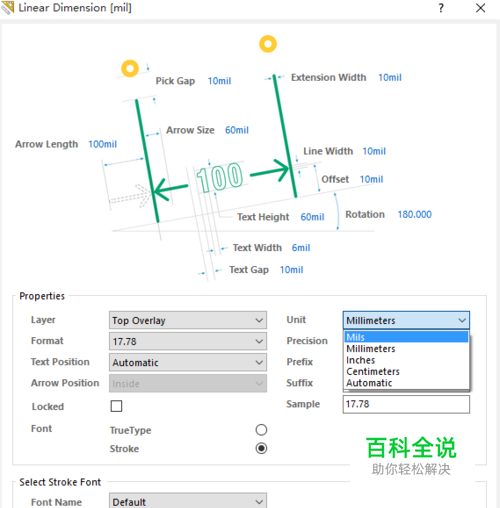Click the left yellow pick point circle
The height and width of the screenshot is (508, 500).
click(130, 68)
